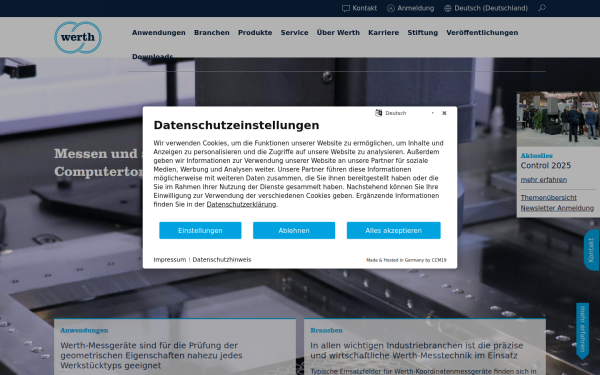The height and width of the screenshot is (375, 600).
Task: Click the vertical Kontakt side tab
Action: [592, 250]
